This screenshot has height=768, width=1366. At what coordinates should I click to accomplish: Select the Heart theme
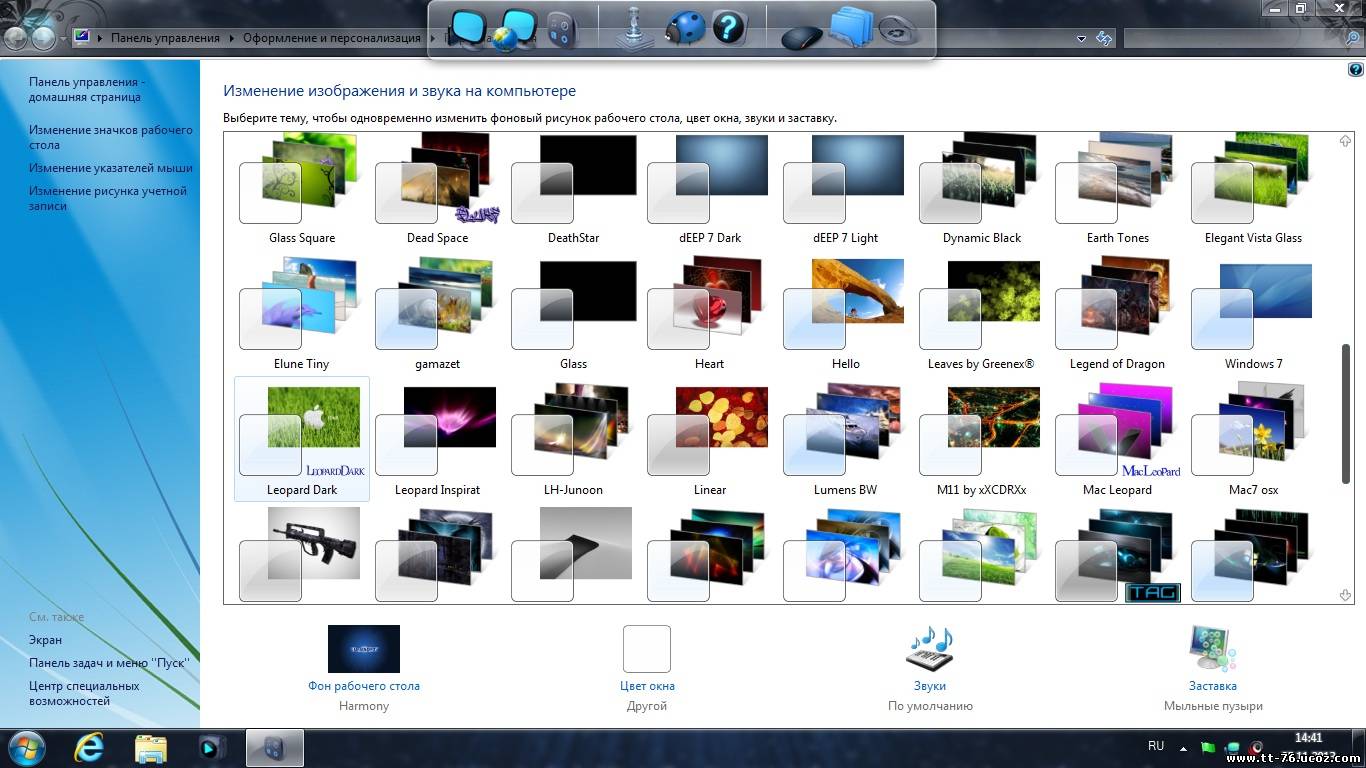(709, 314)
